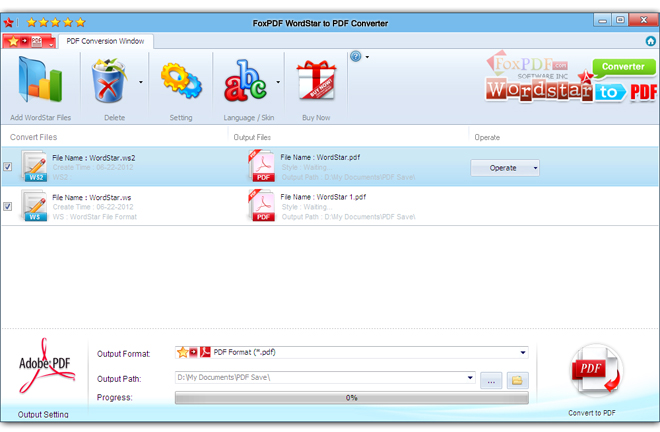Open the Output Path dropdown arrow

470,378
